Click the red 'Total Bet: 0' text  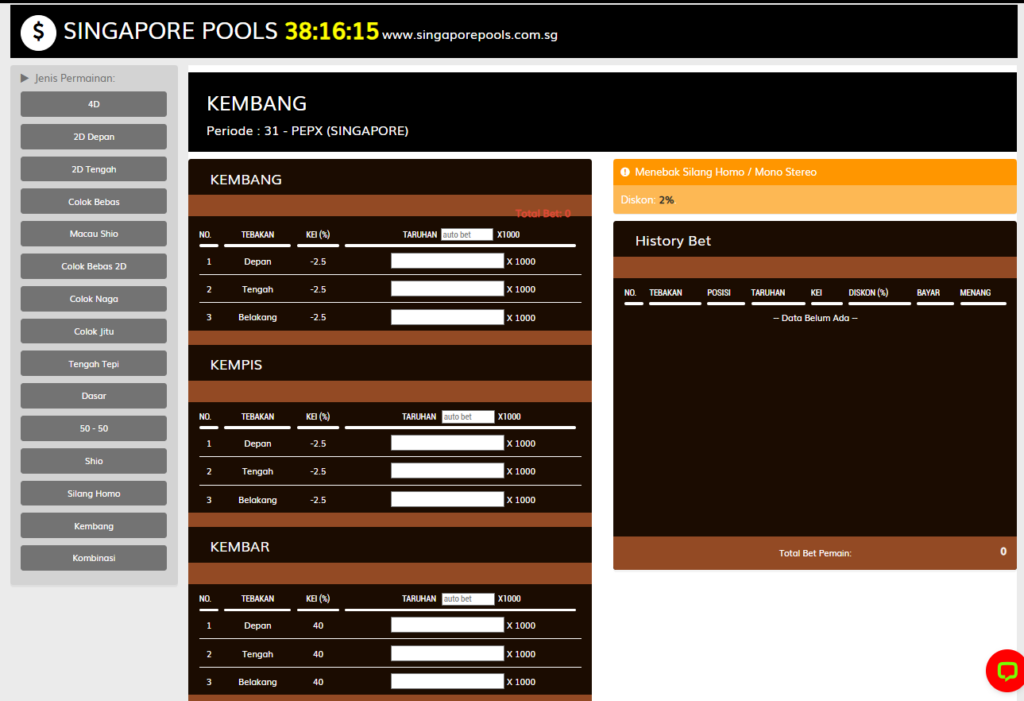[x=543, y=214]
